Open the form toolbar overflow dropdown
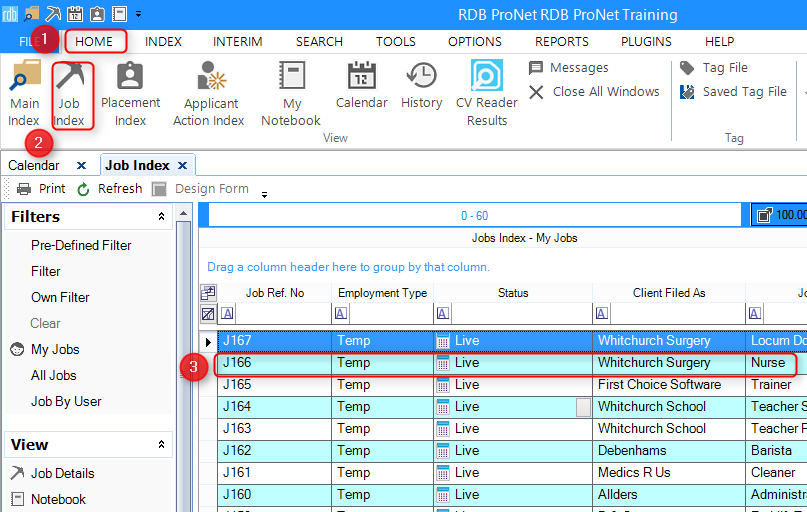Screen dimensions: 807x512 coord(264,195)
